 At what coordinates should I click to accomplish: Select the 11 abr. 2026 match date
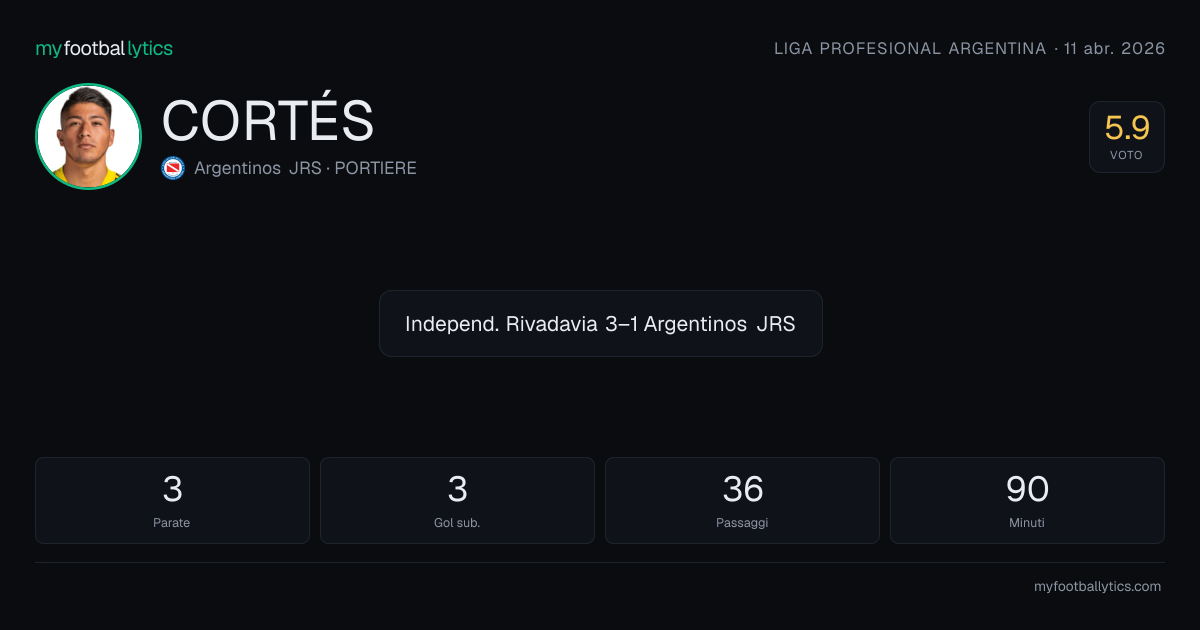pos(1115,48)
